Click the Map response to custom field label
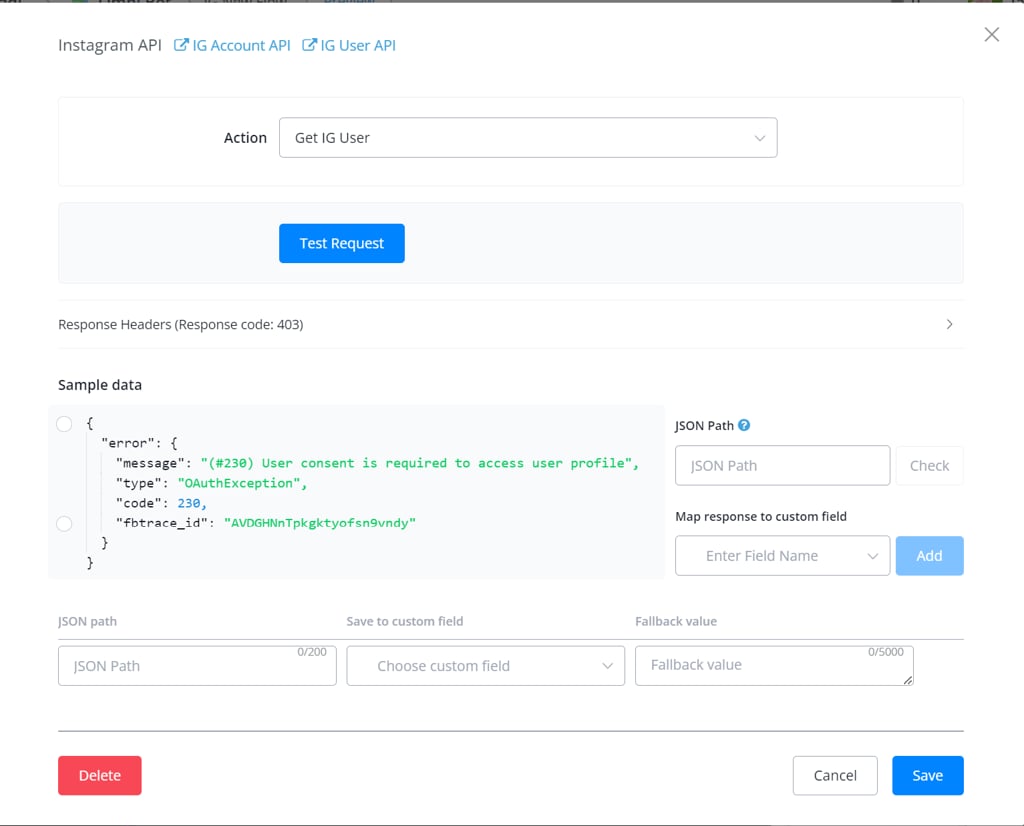The height and width of the screenshot is (826, 1024). (x=761, y=516)
